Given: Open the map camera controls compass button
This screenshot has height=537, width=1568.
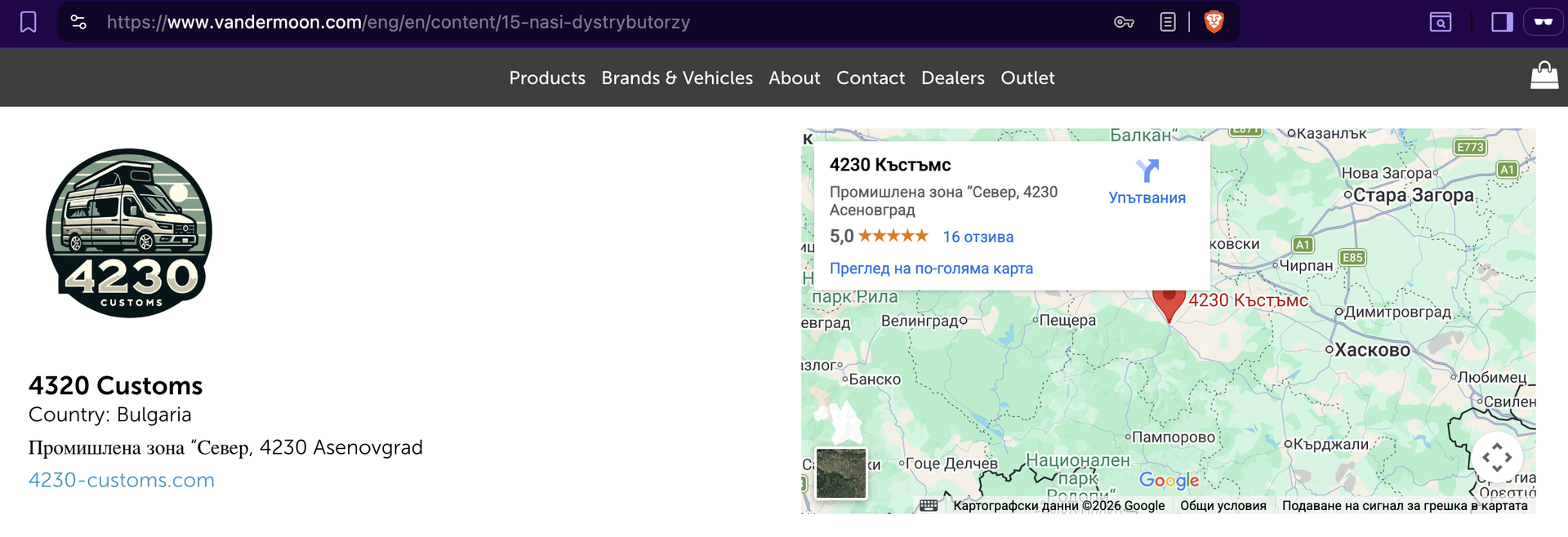Looking at the screenshot, I should pos(1497,457).
